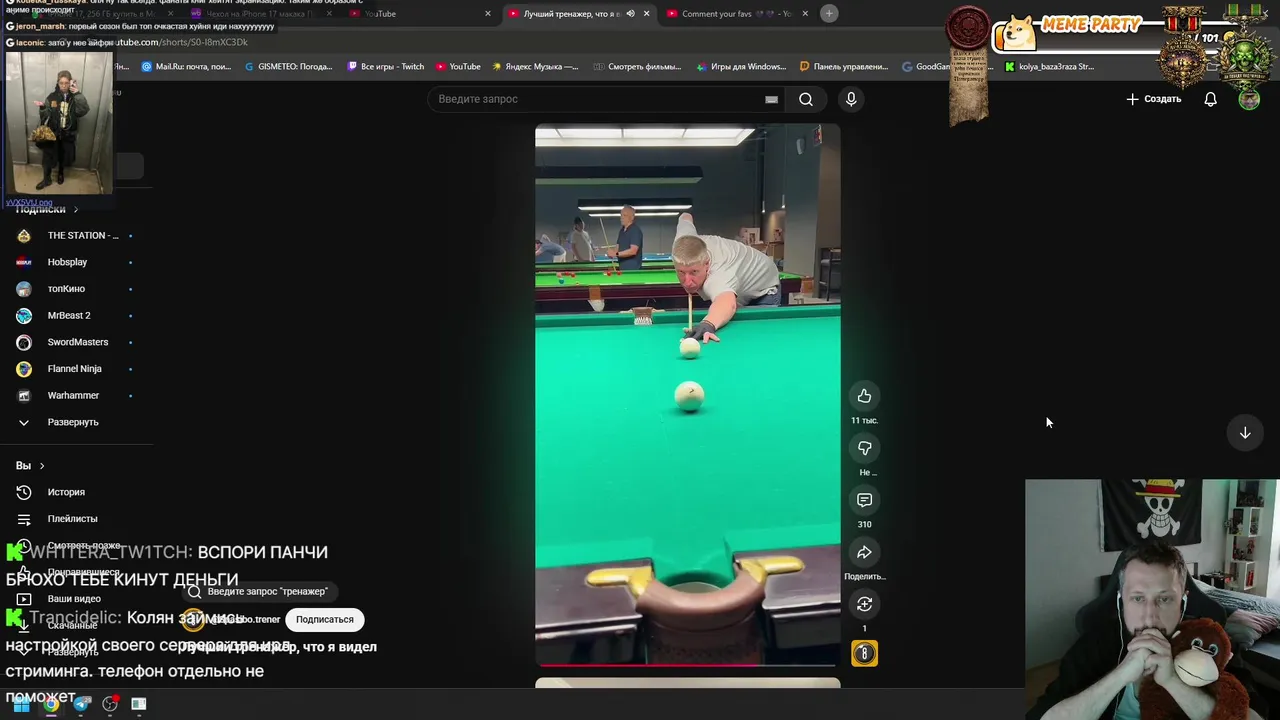Screen dimensions: 1280x720
Task: Open MrBeast 2 subscription channel
Action: click(x=75, y=315)
